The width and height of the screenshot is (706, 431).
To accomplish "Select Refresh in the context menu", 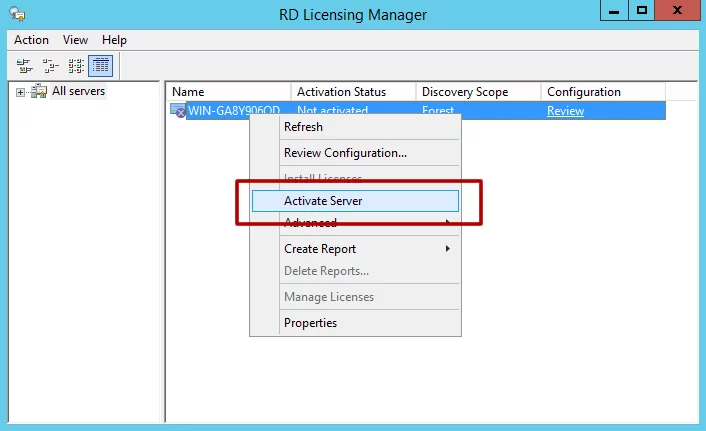I will (303, 127).
